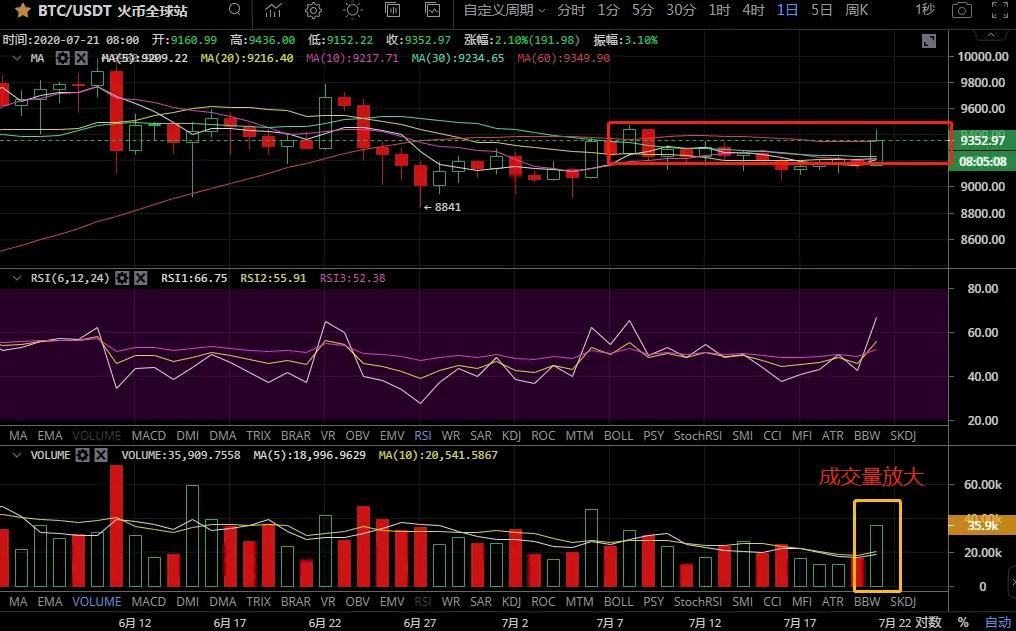Switch RSI panel to SKDJ indicator
Viewport: 1016px width, 631px height.
[903, 435]
